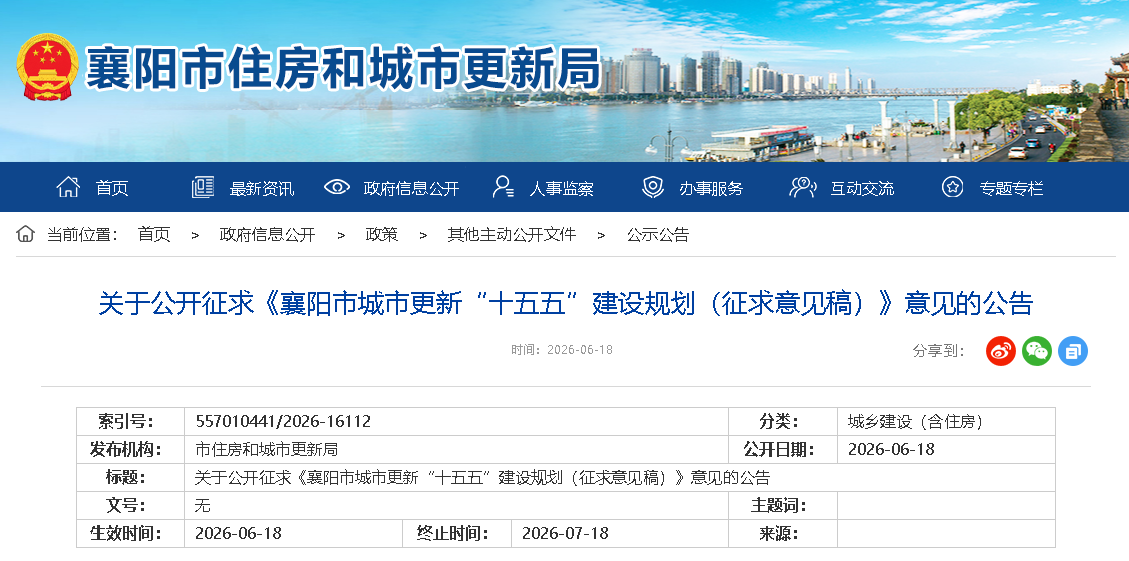Click the 终止时间 value 2026-07-18

tap(565, 534)
